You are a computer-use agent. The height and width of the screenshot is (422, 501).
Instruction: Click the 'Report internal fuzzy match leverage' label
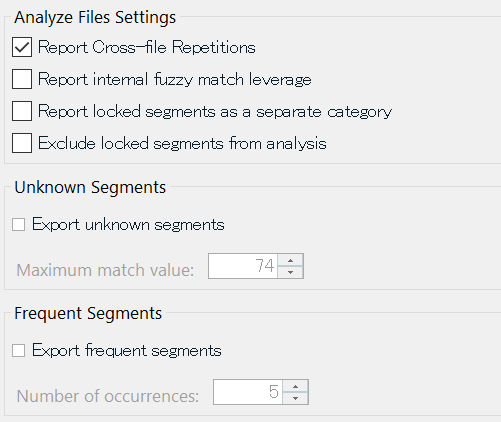click(x=175, y=79)
